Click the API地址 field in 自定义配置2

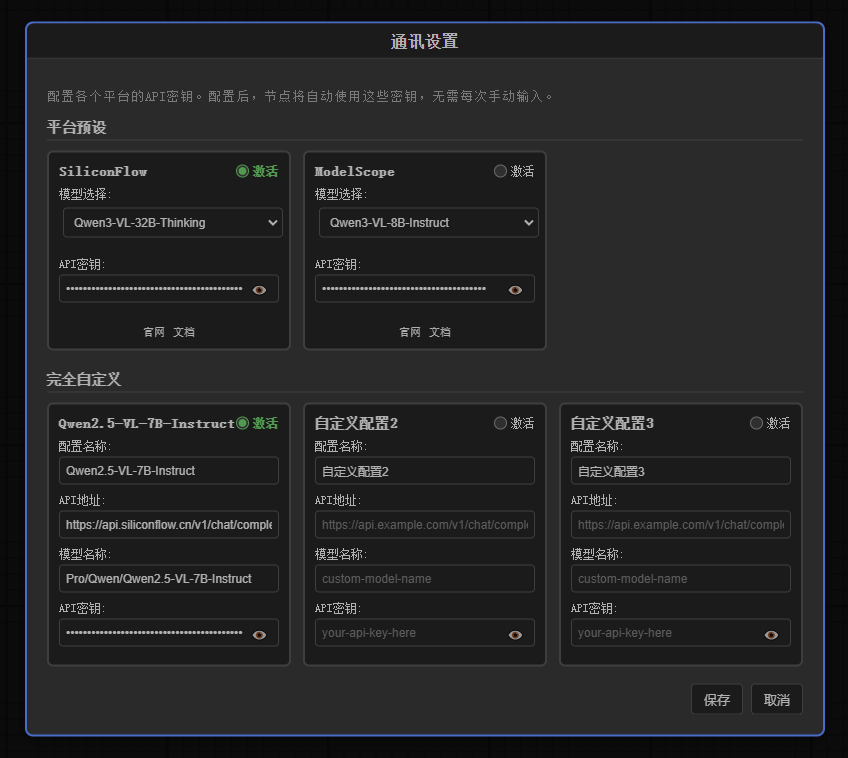point(425,524)
